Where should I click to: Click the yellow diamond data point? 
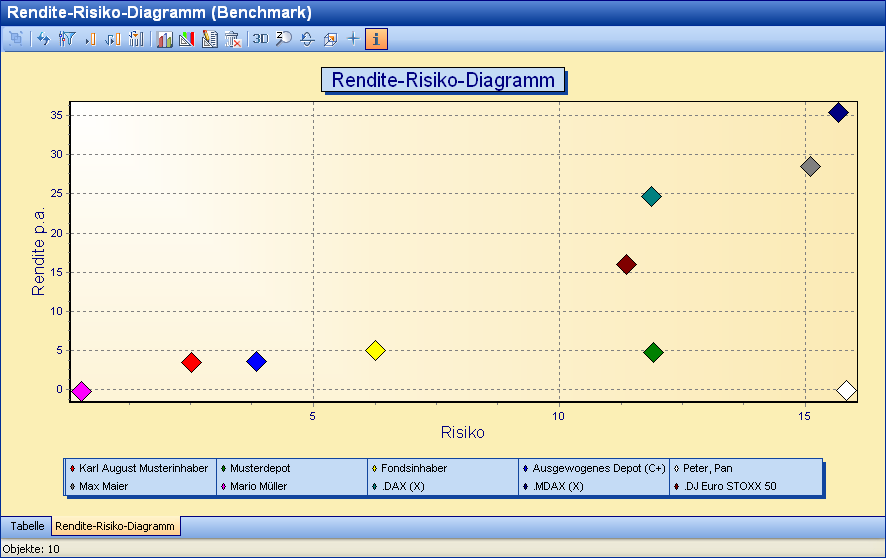[376, 350]
